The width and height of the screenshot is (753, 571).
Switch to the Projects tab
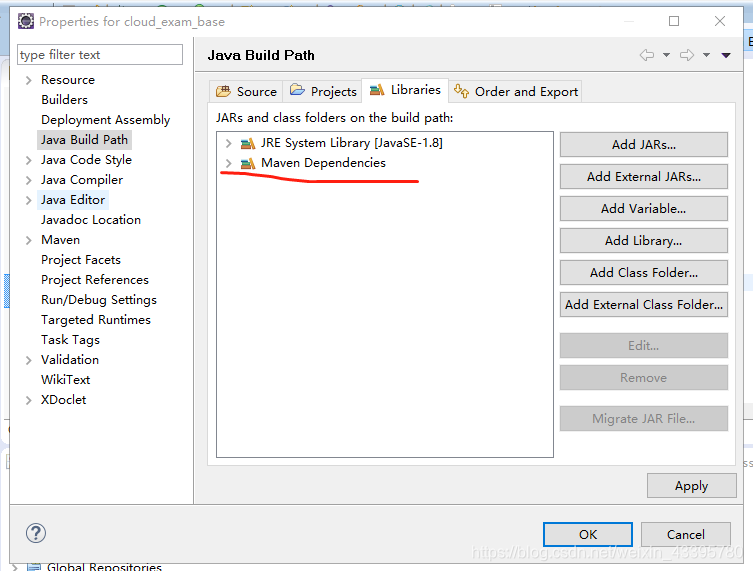coord(323,91)
